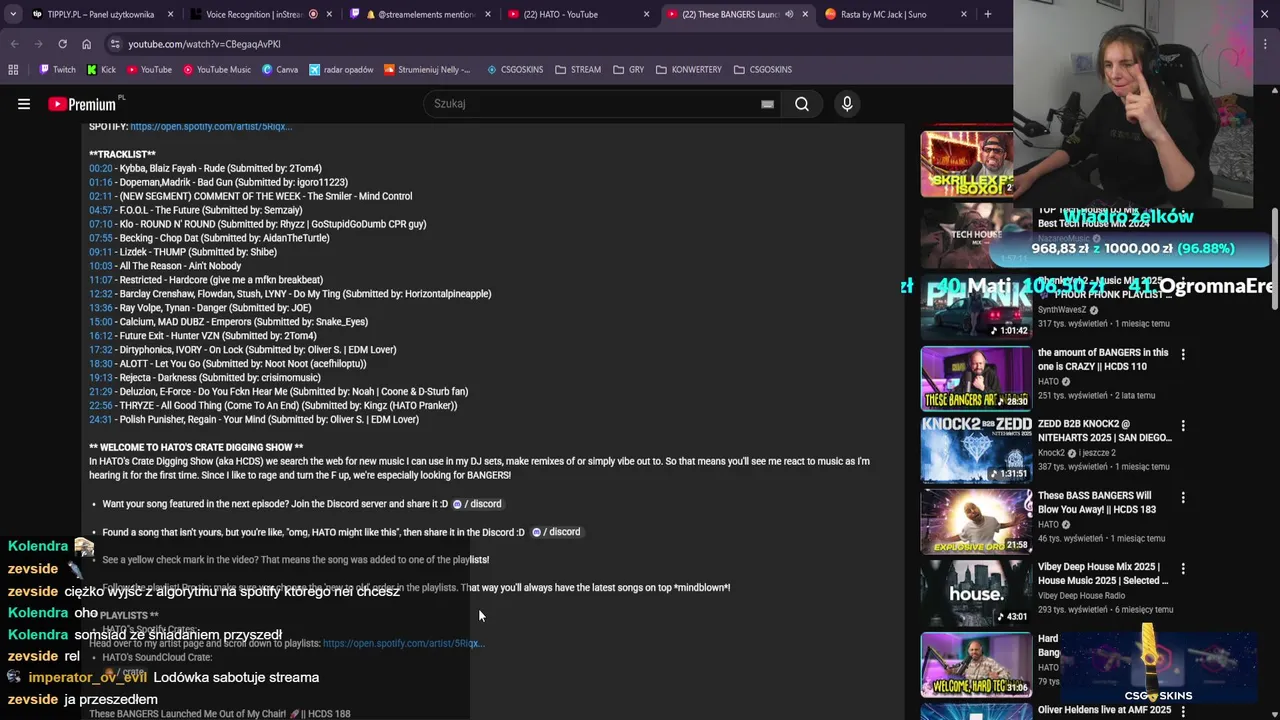Open Twitch bookmark
This screenshot has height=720, width=1280.
coord(57,70)
